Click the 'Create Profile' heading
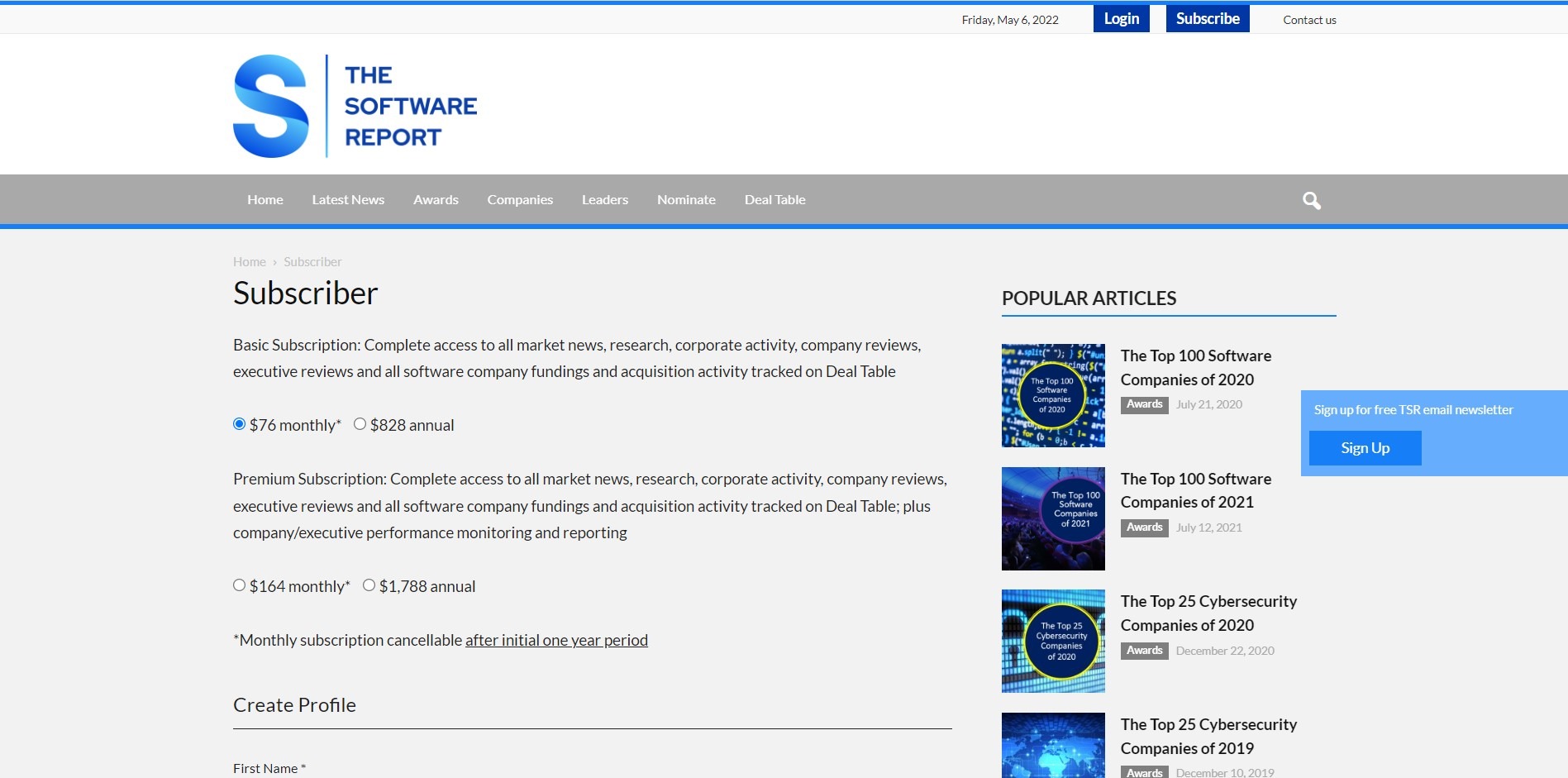 coord(294,705)
